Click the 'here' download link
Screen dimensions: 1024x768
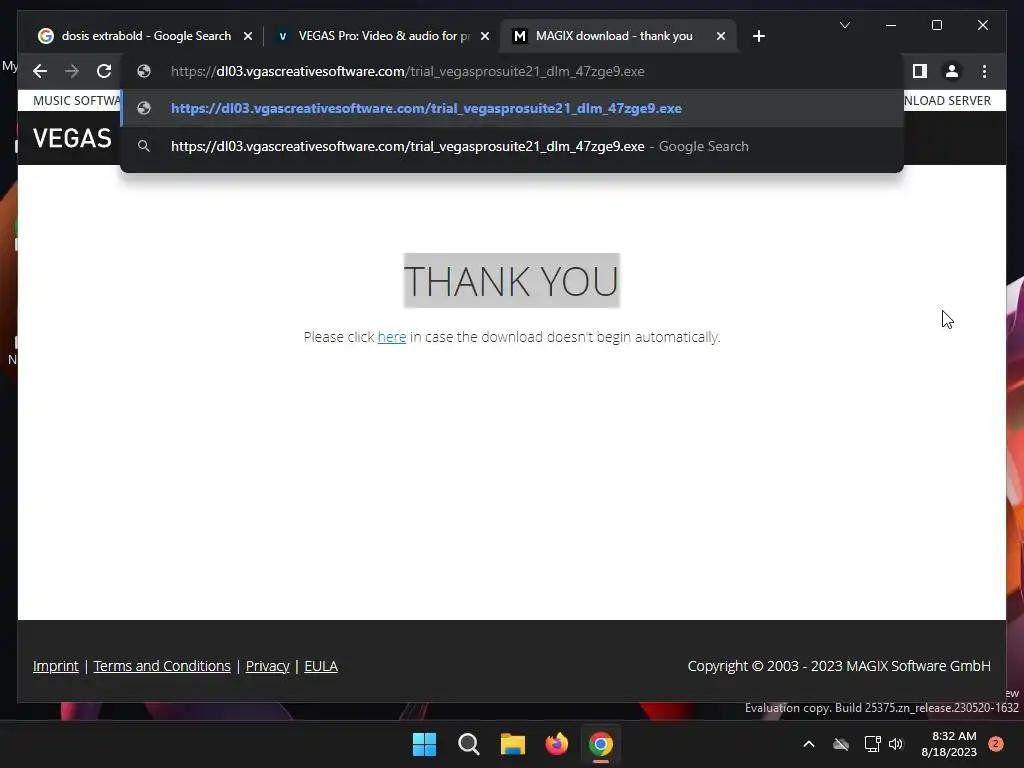[392, 337]
